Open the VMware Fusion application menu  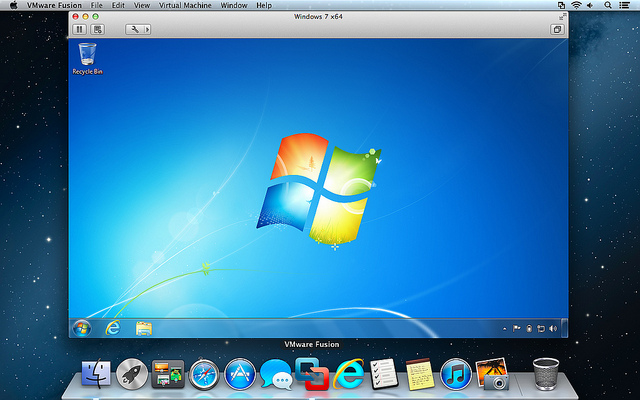tap(55, 5)
